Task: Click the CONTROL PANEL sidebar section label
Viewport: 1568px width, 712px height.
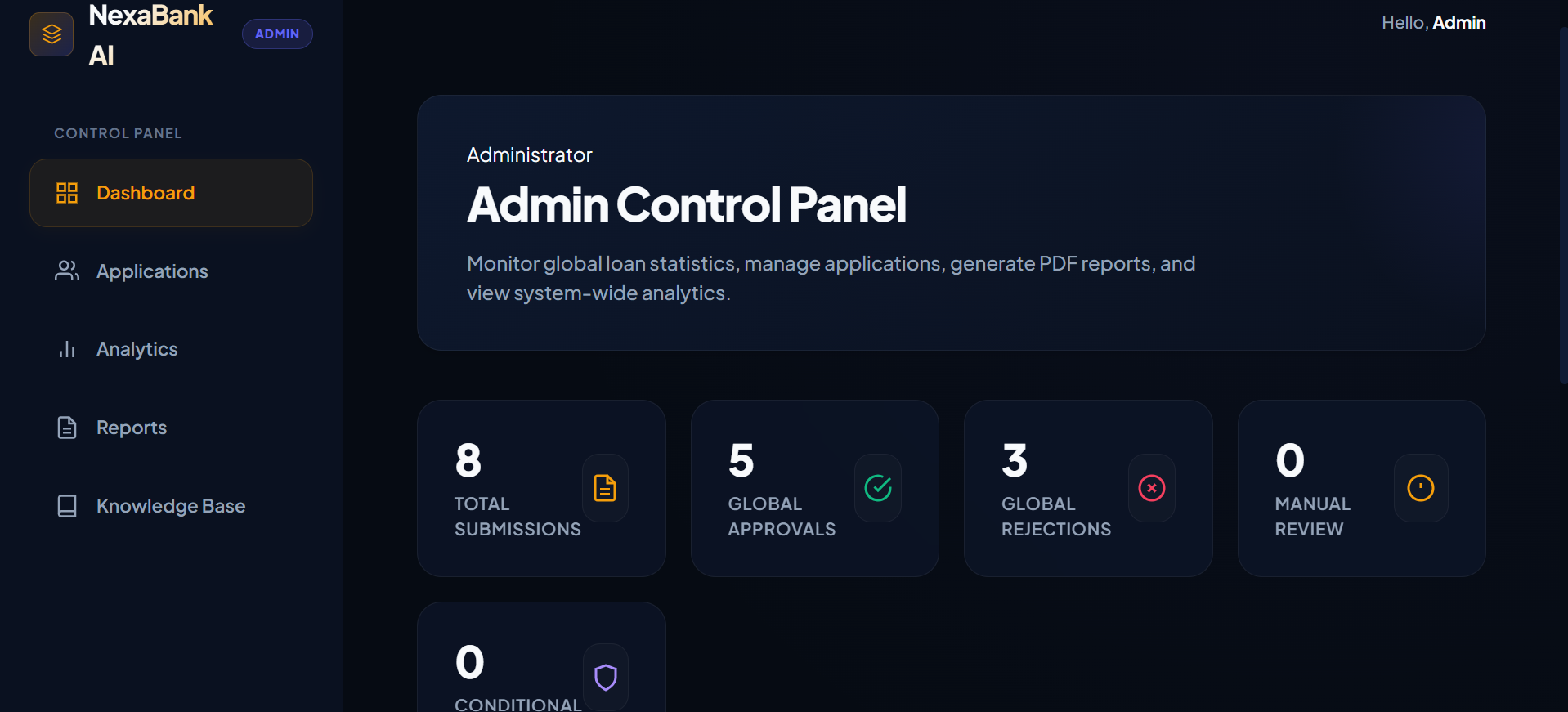Action: click(118, 133)
